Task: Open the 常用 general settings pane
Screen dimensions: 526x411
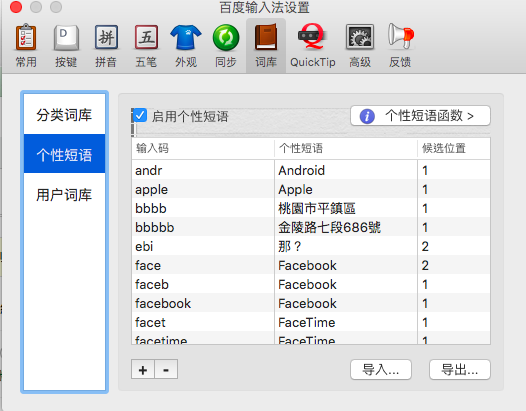Action: 26,46
